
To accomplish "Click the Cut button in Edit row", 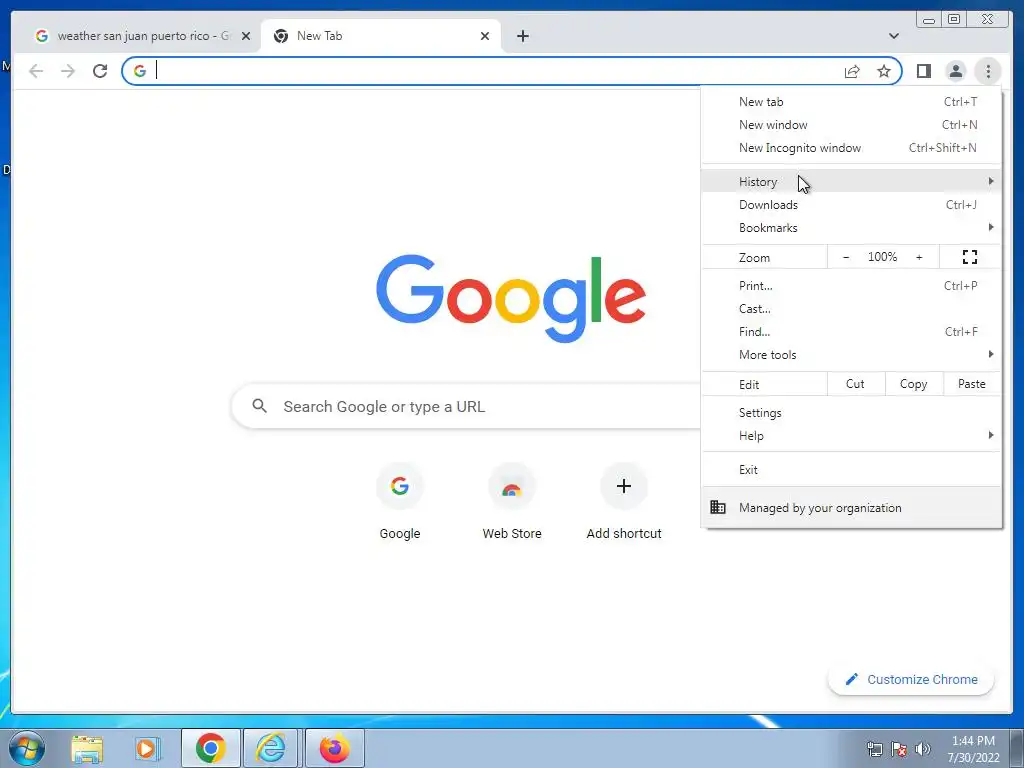I will 856,384.
